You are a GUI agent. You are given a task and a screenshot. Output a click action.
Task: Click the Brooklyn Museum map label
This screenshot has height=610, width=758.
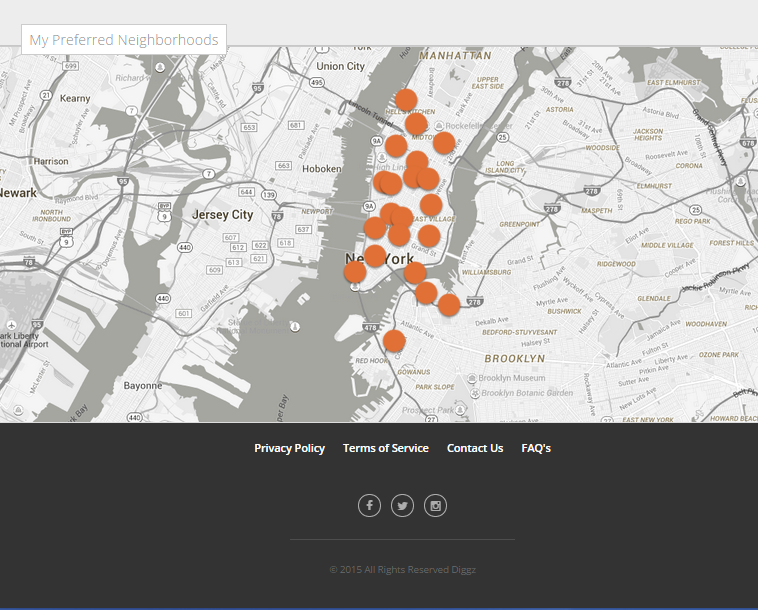(x=512, y=378)
